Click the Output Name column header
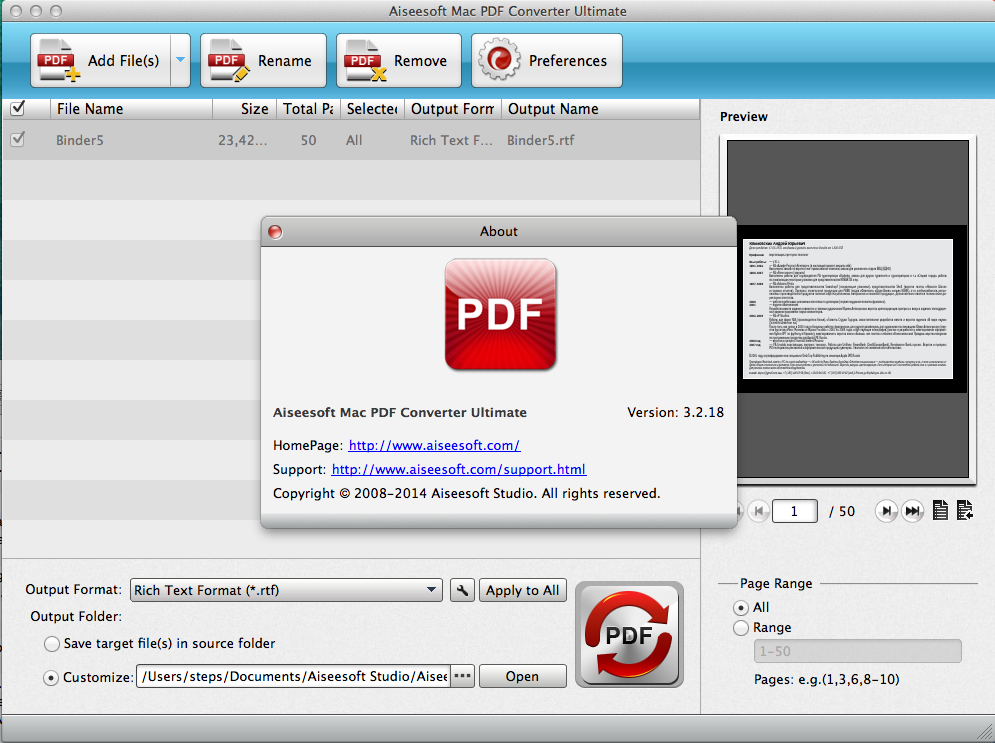 [600, 109]
